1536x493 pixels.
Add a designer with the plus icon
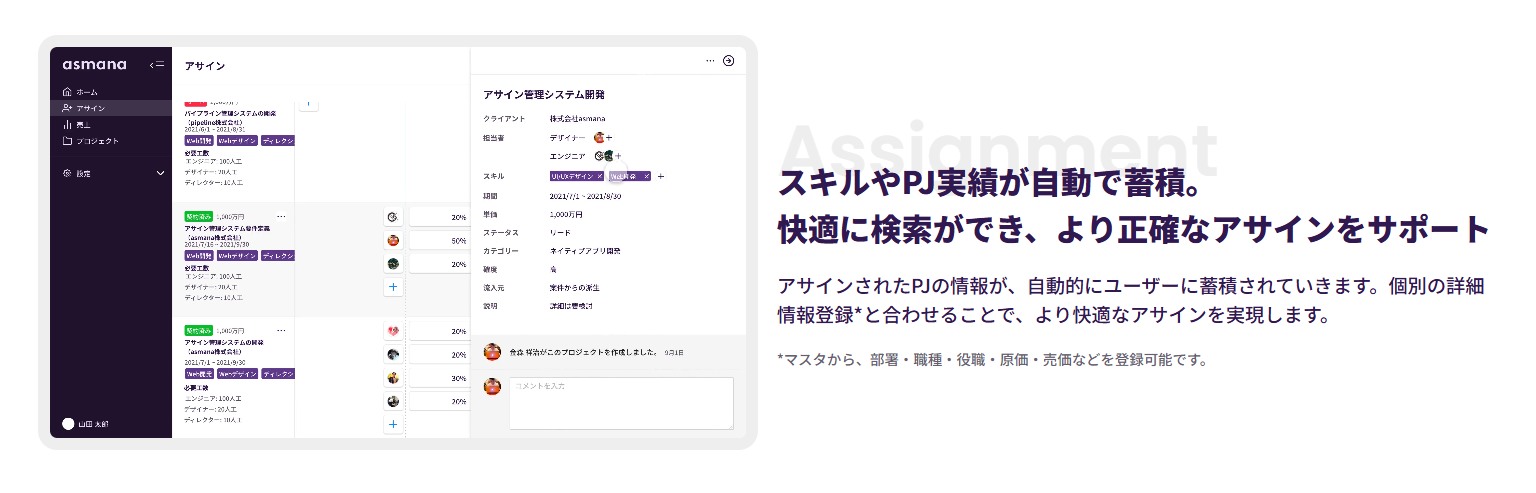609,137
